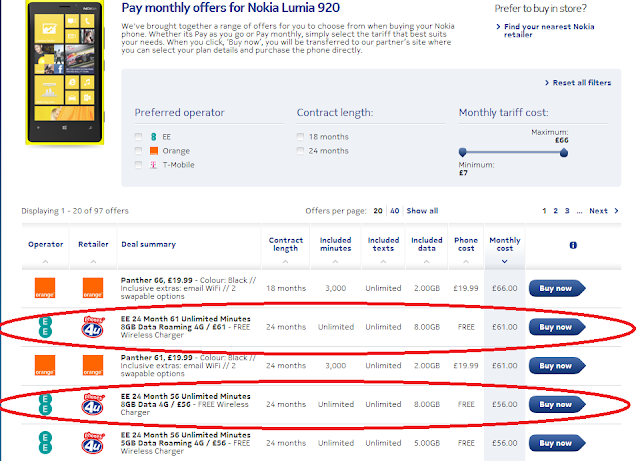Tick the Orange operator checkbox
This screenshot has width=640, height=461.
pyautogui.click(x=138, y=151)
